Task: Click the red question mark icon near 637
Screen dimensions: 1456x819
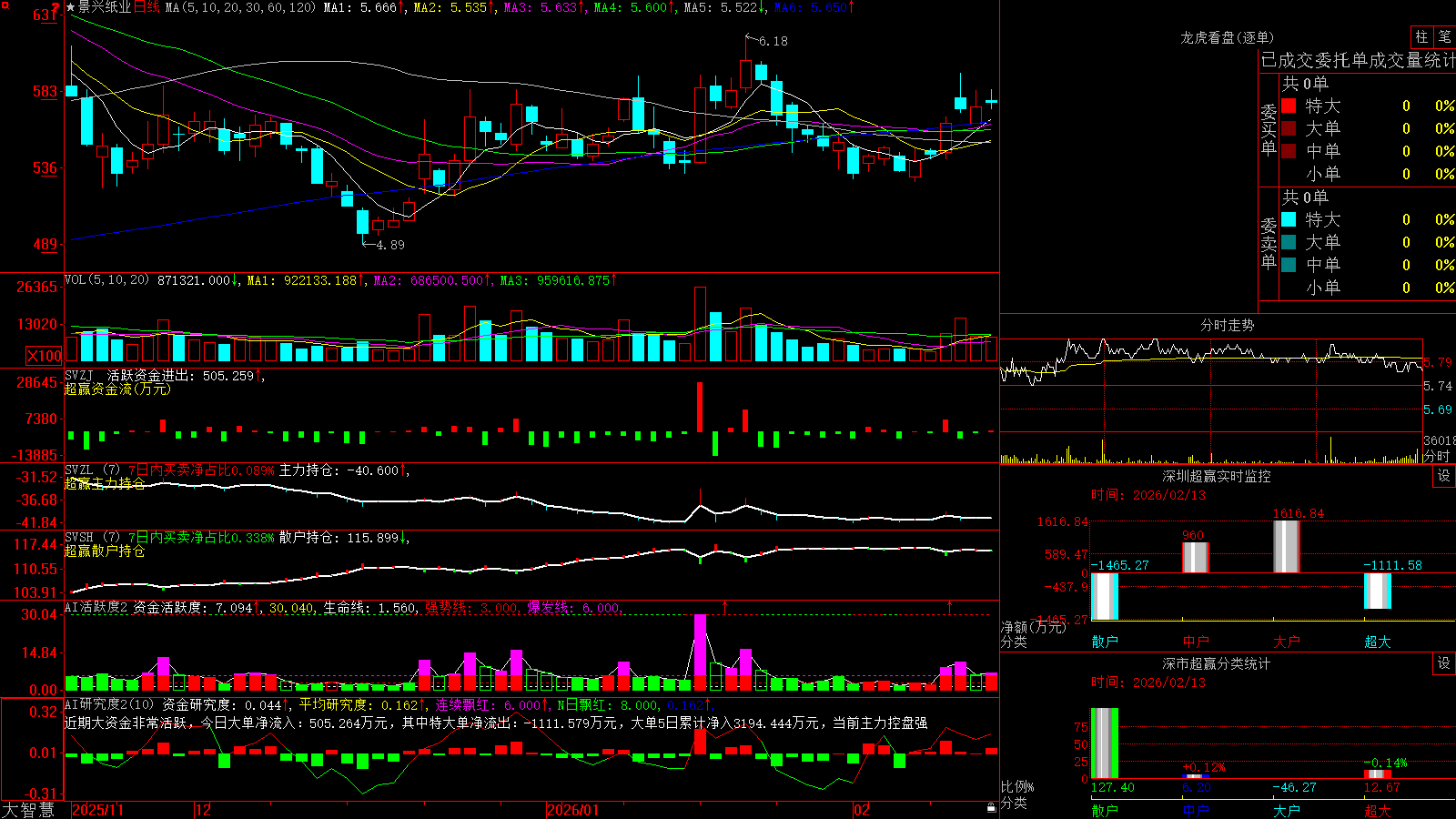Action: pyautogui.click(x=56, y=8)
